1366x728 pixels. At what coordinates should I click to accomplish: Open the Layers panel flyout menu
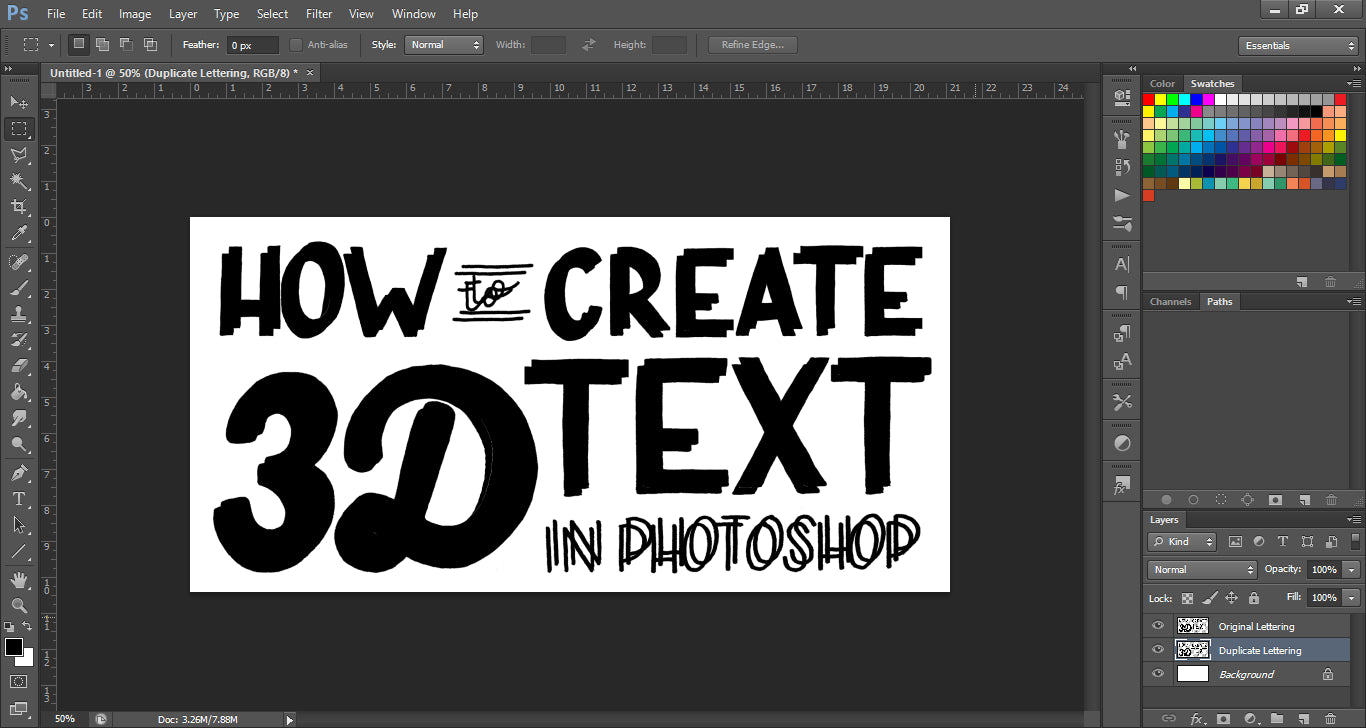[1353, 521]
